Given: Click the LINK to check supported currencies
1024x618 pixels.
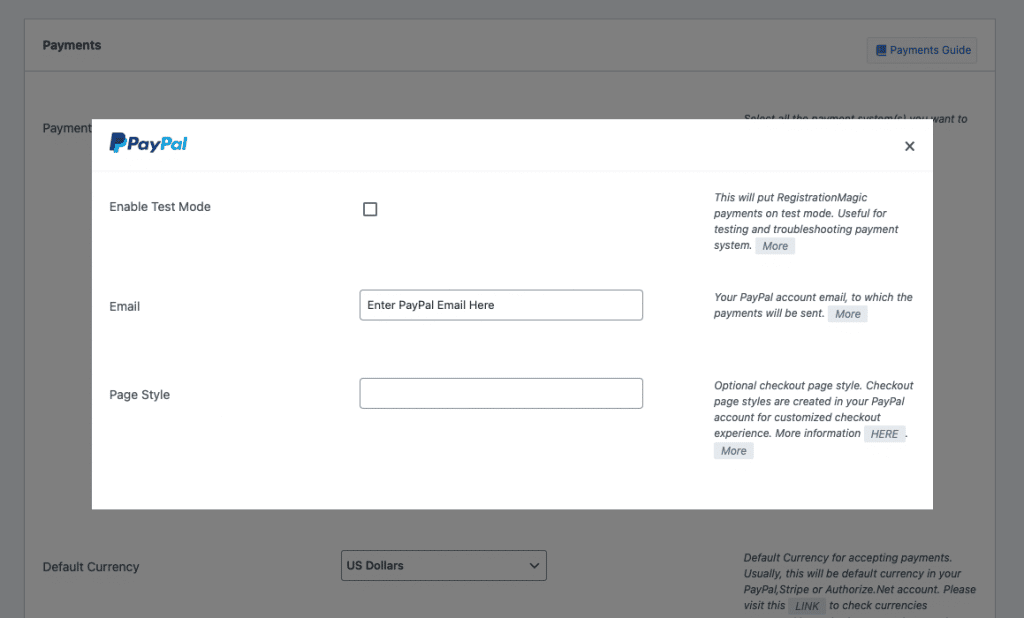Looking at the screenshot, I should coord(807,605).
